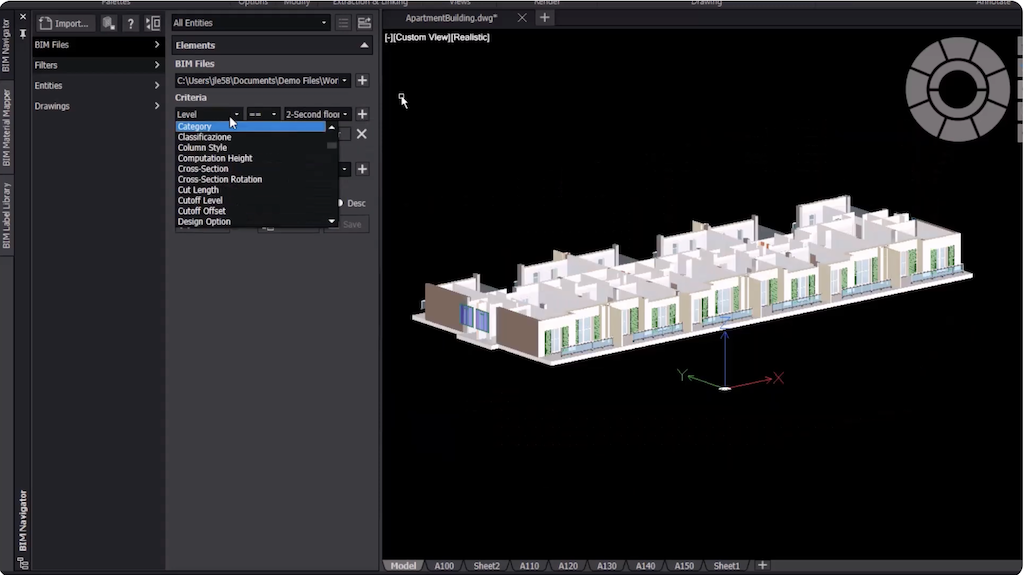Screen dimensions: 1024x575
Task: Click the export icon beside All Entities
Action: click(x=364, y=23)
